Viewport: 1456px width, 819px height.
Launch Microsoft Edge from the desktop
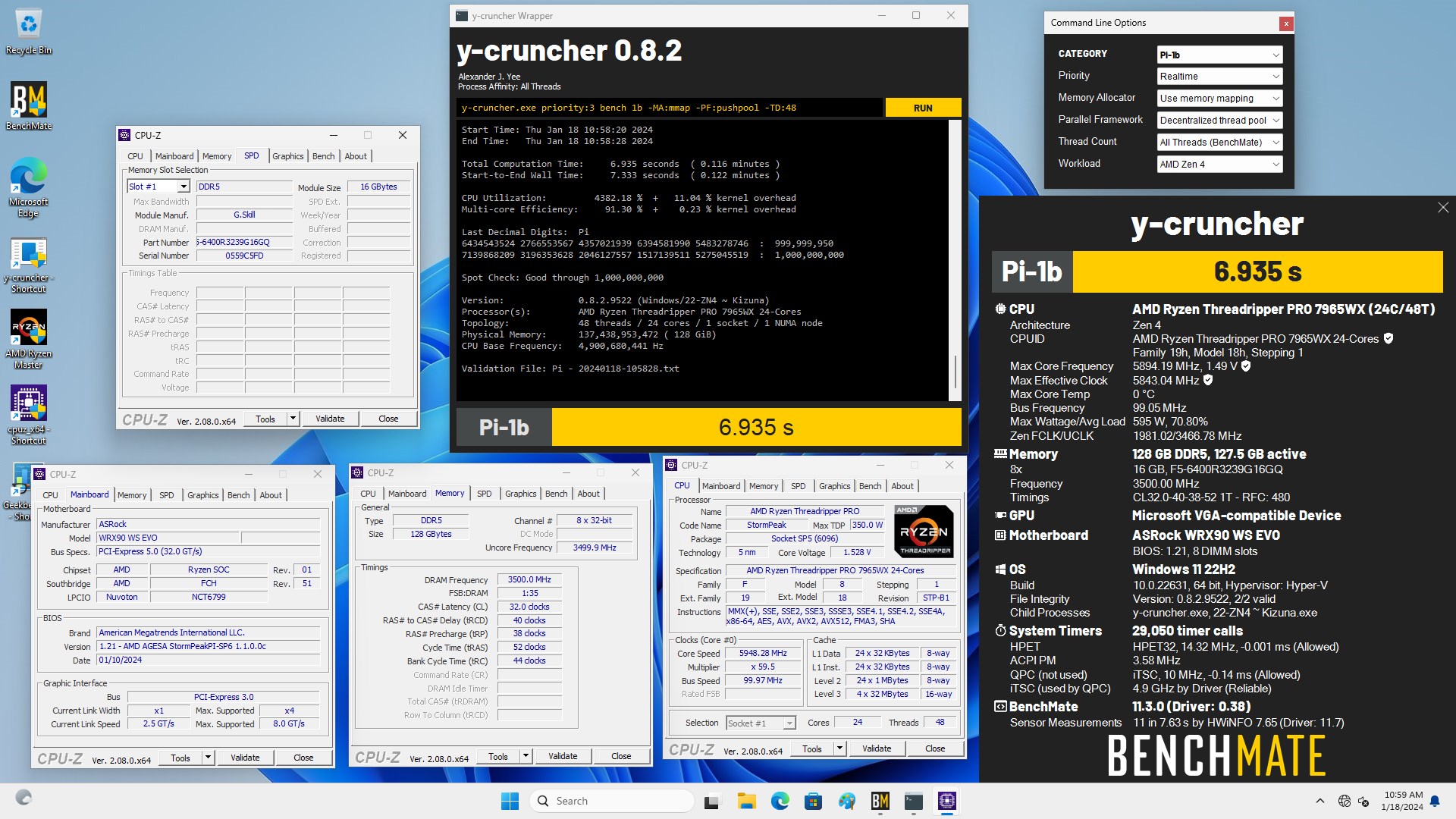[x=29, y=187]
